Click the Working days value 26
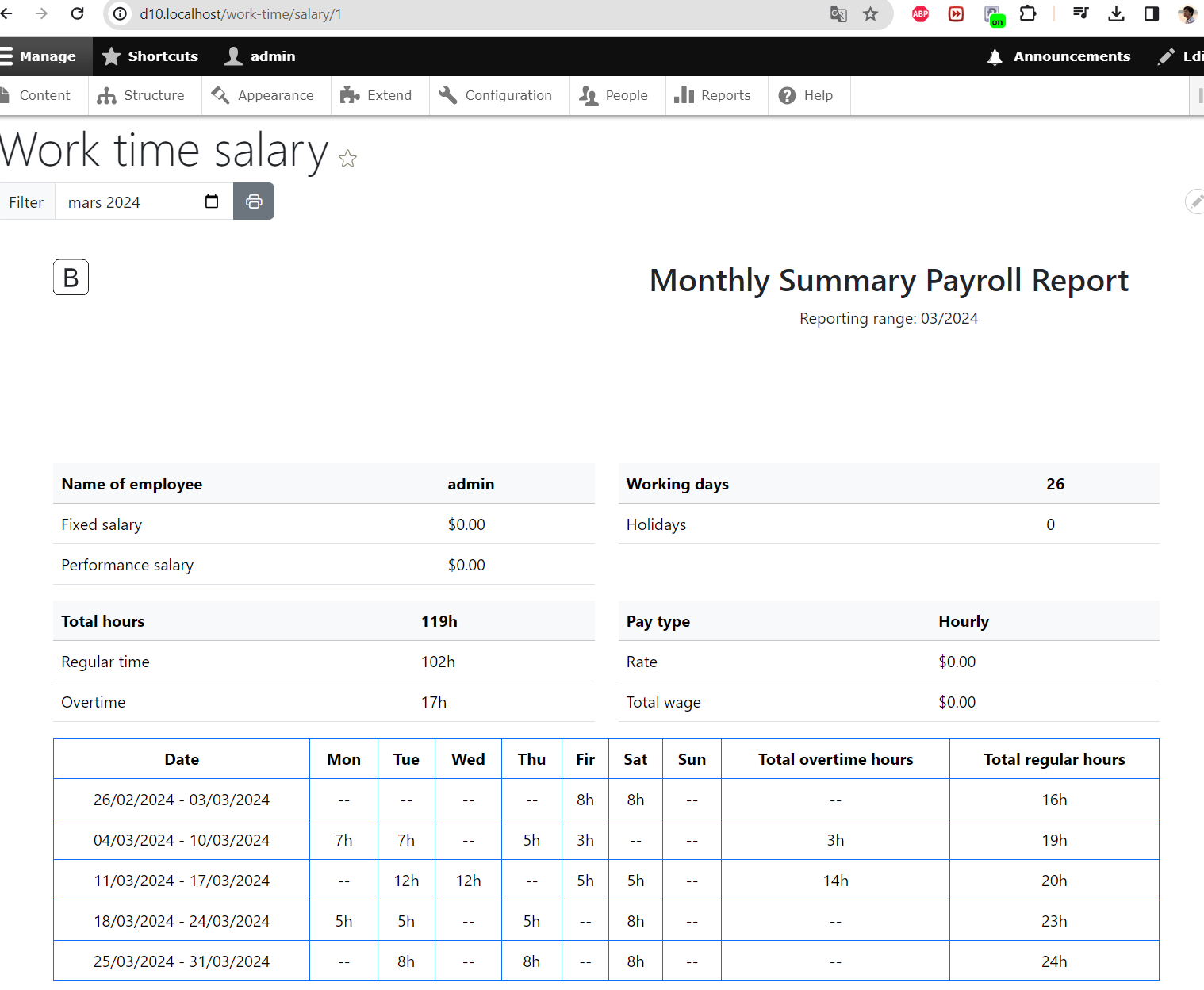Viewport: 1204px width, 990px height. point(1055,484)
